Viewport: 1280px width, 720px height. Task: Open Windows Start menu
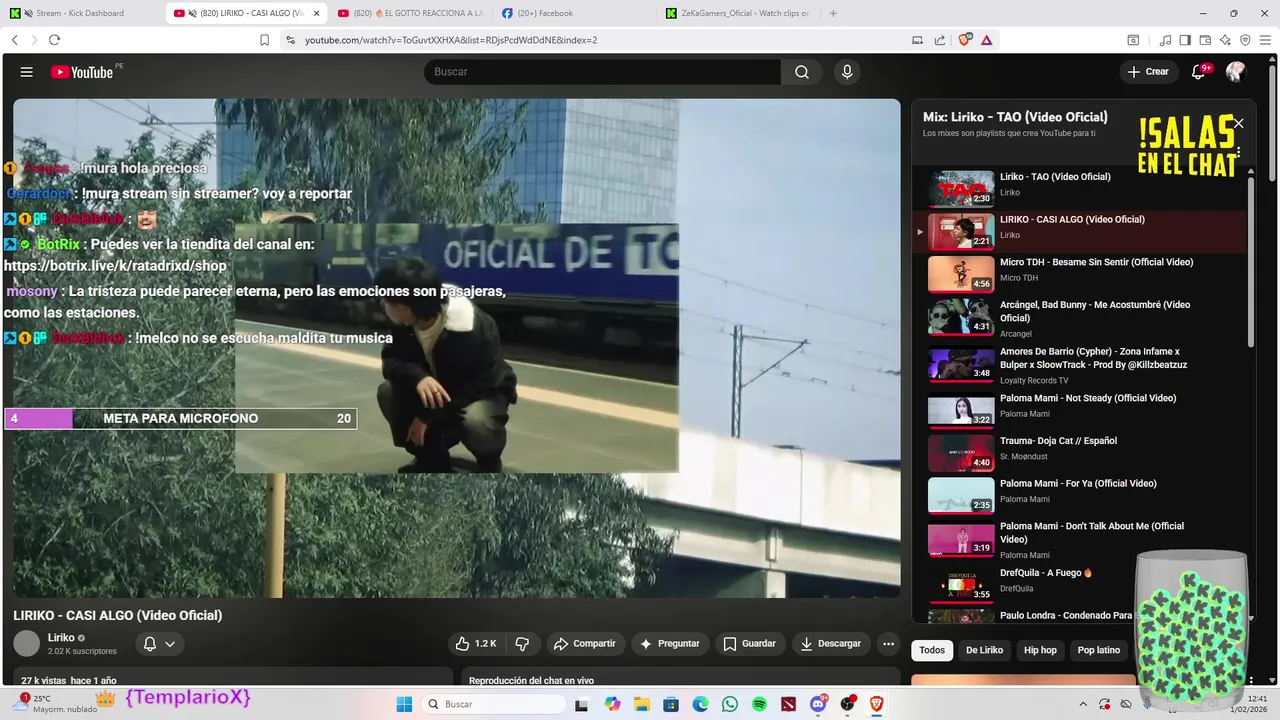pos(404,704)
